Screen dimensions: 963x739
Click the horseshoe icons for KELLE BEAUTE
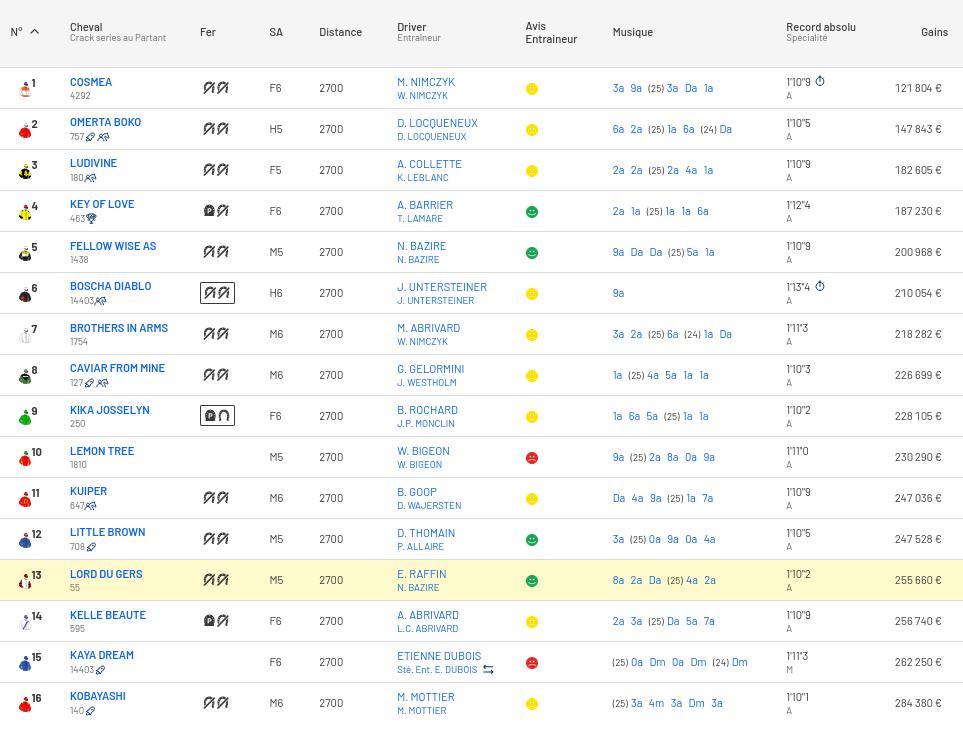tap(216, 621)
